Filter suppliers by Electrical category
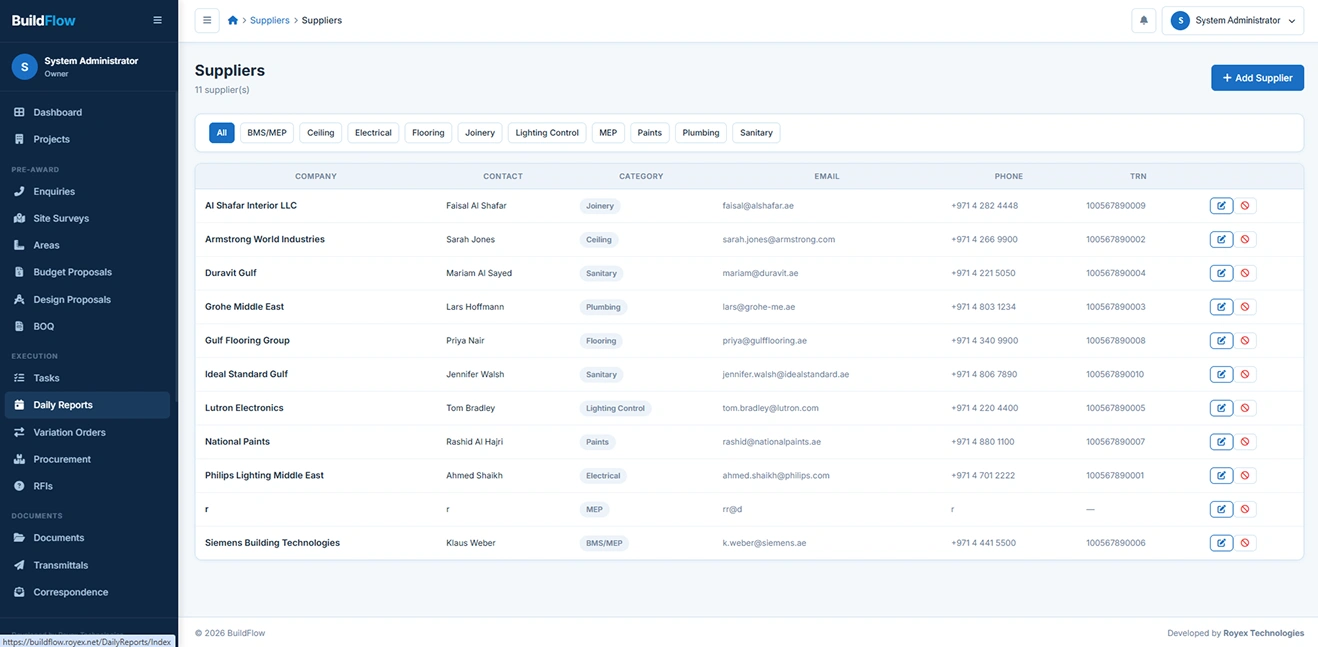The image size is (1318, 647). [x=373, y=133]
